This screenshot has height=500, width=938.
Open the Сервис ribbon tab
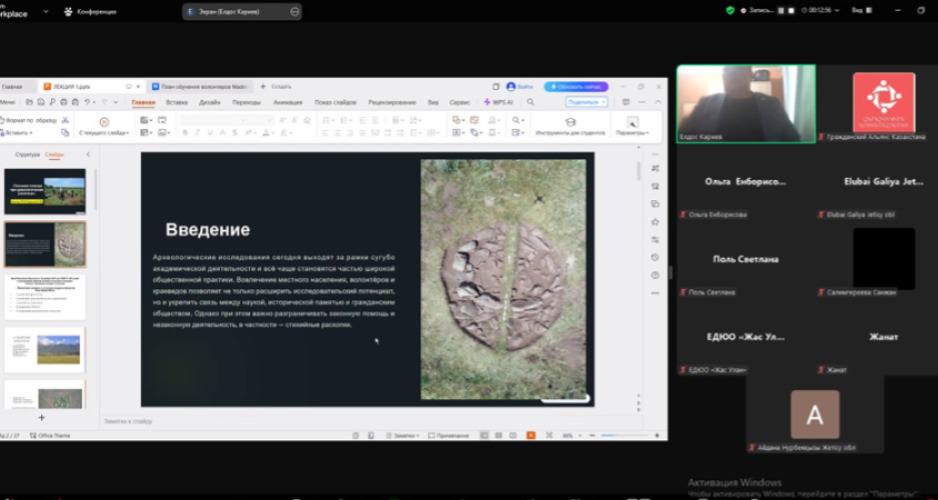pyautogui.click(x=459, y=103)
